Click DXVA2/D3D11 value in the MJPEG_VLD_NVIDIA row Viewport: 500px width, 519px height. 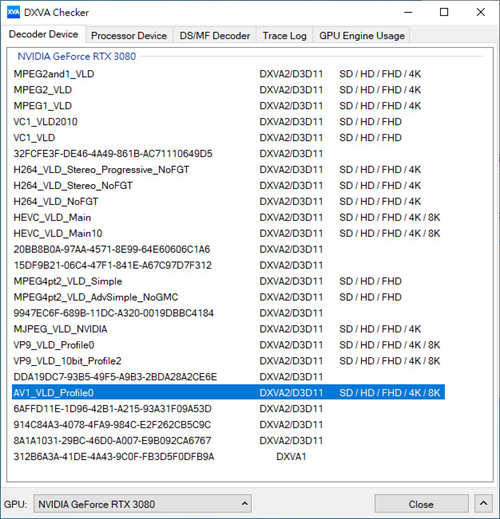pyautogui.click(x=291, y=329)
